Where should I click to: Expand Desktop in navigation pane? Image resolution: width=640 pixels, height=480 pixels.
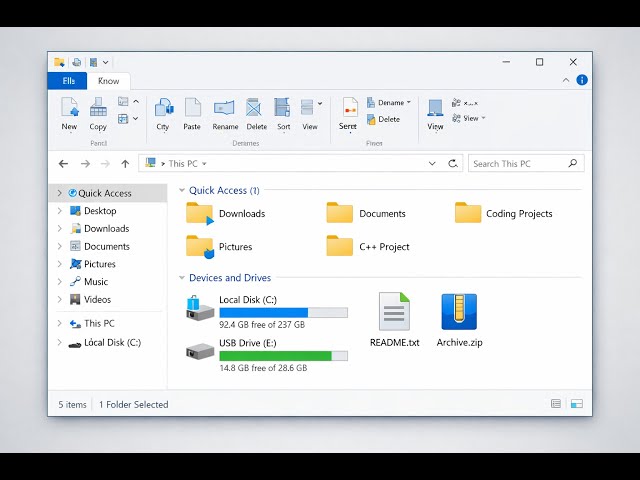pyautogui.click(x=60, y=211)
